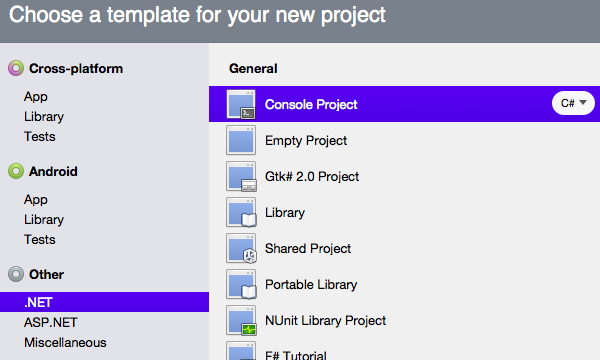
Task: Choose the Empty Project icon
Action: tap(241, 140)
